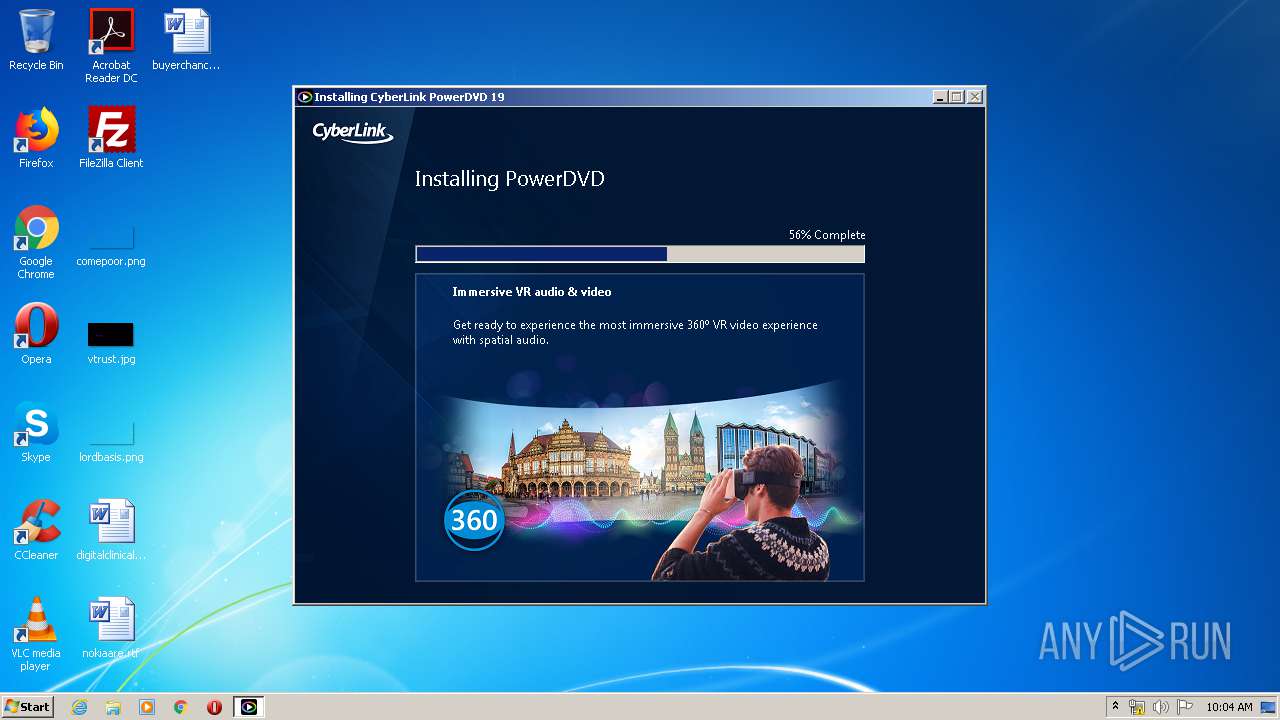Open the volume tray icon
The width and height of the screenshot is (1280, 720).
tap(1161, 707)
